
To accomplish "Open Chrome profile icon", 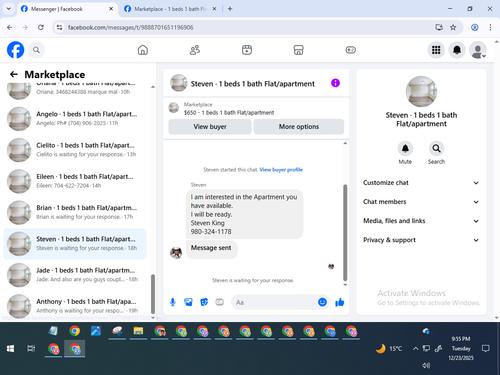I will 475,27.
